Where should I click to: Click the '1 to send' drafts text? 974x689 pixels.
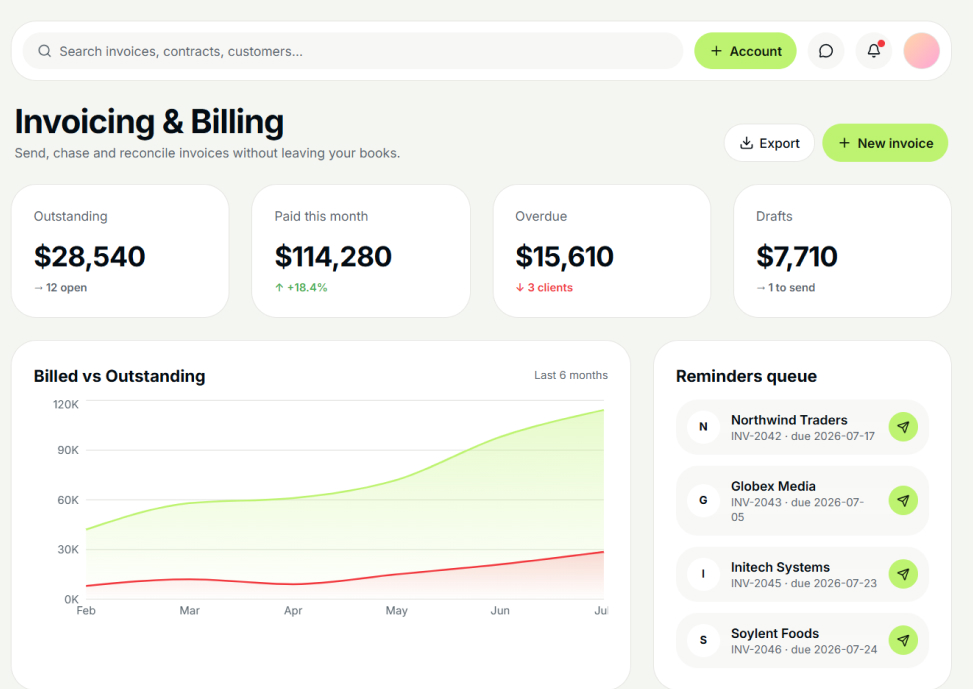[791, 288]
